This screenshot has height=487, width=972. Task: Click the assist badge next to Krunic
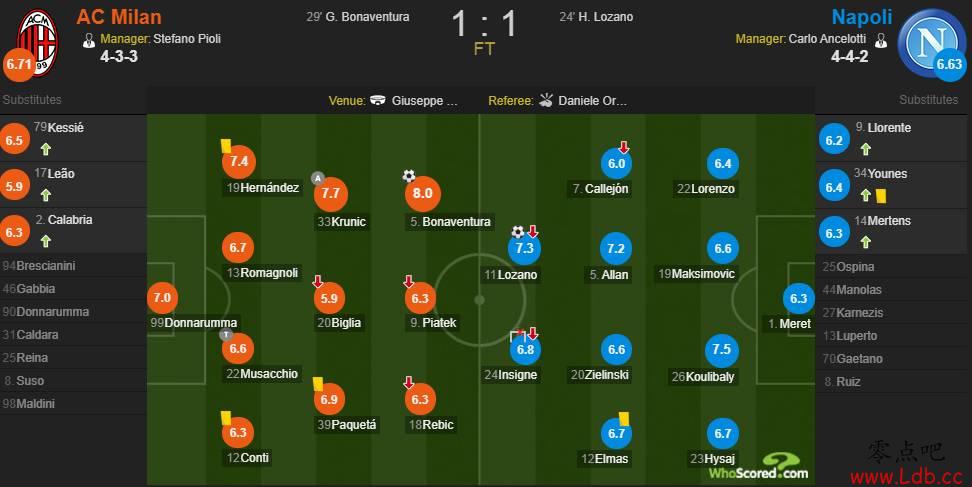pyautogui.click(x=318, y=178)
